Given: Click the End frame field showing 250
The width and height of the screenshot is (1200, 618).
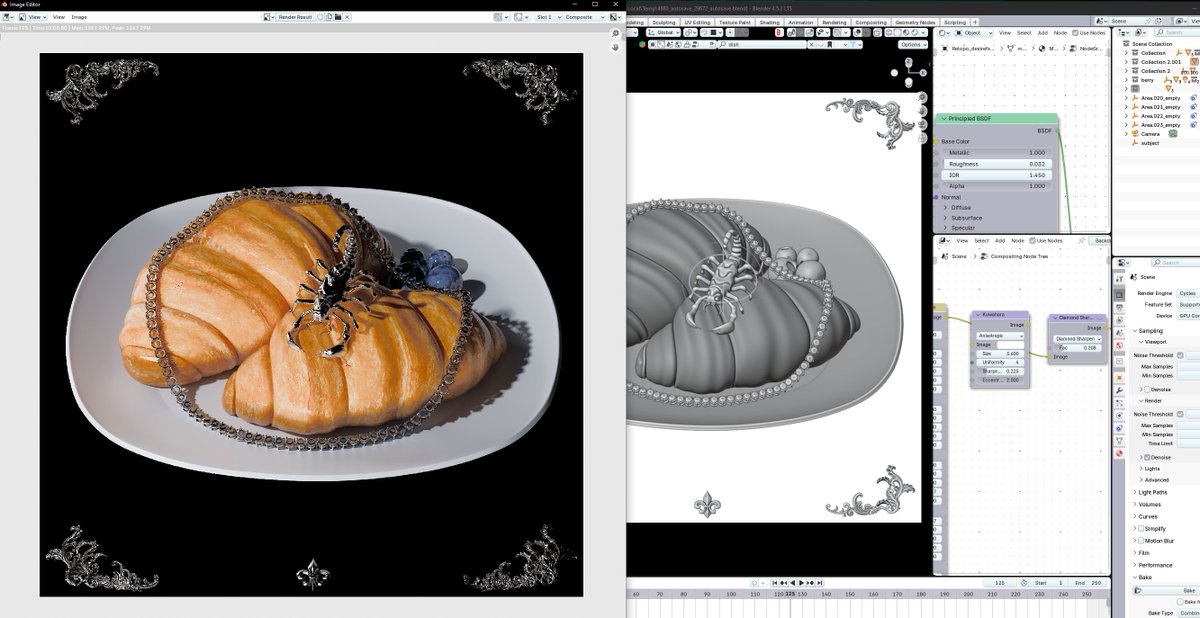Looking at the screenshot, I should 1088,582.
